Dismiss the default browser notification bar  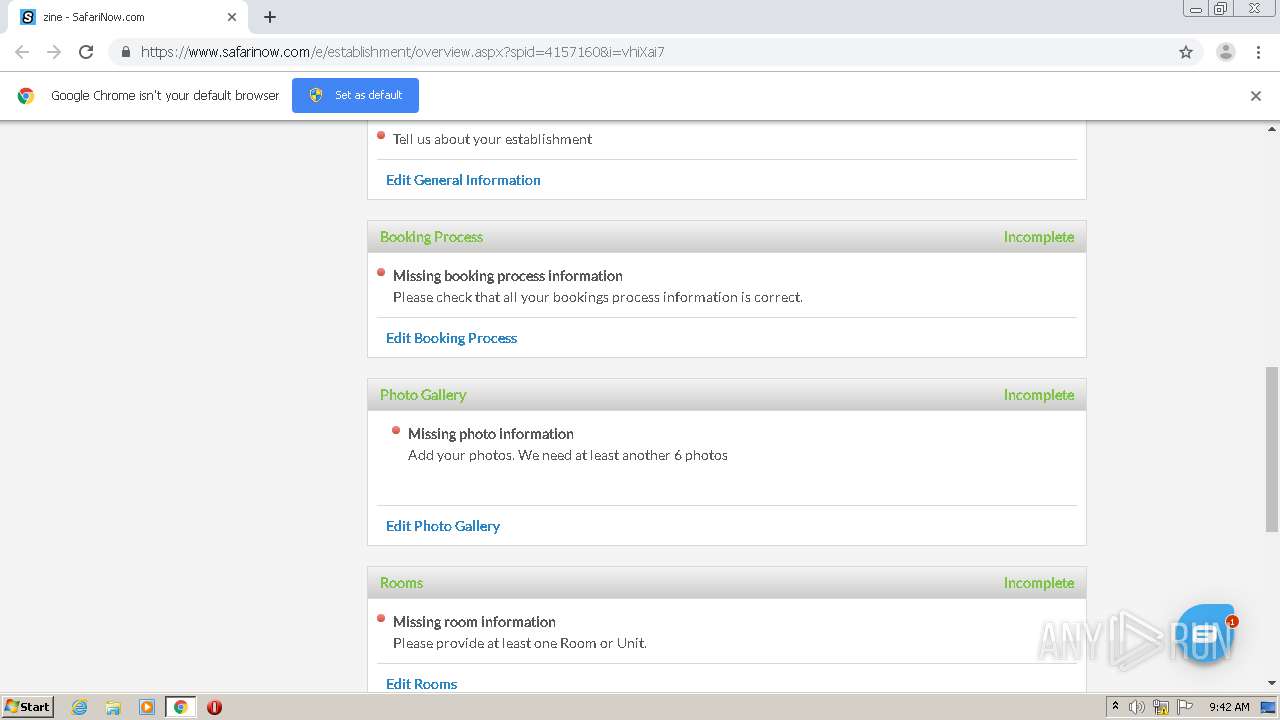click(x=1255, y=96)
